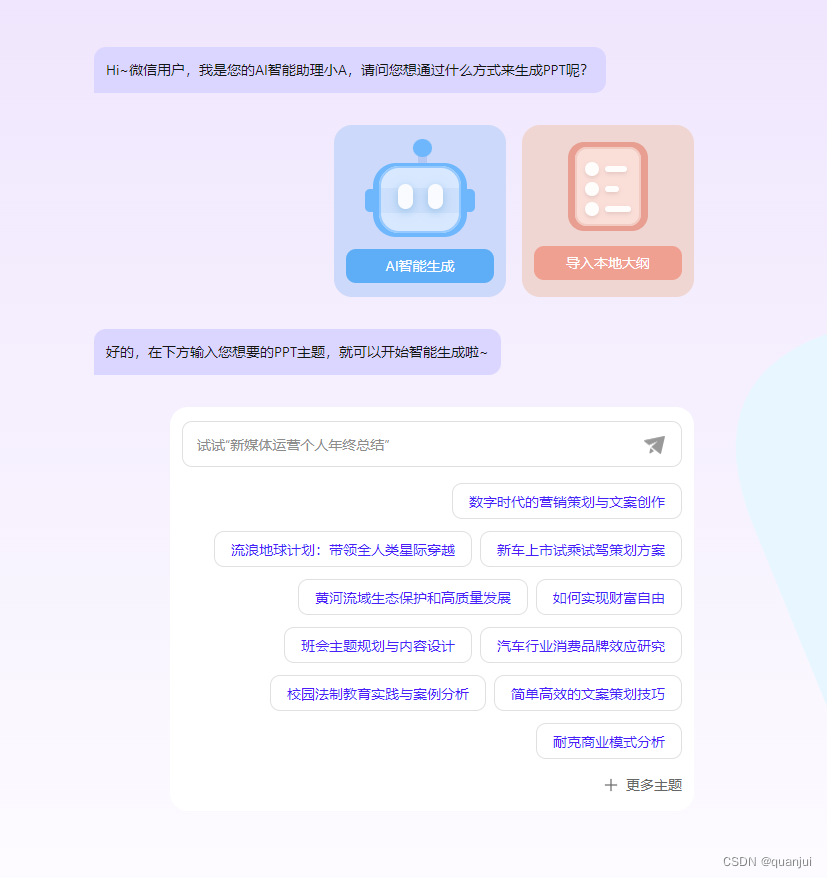827x878 pixels.
Task: Select topic 耐克商业模式分析
Action: pos(609,741)
